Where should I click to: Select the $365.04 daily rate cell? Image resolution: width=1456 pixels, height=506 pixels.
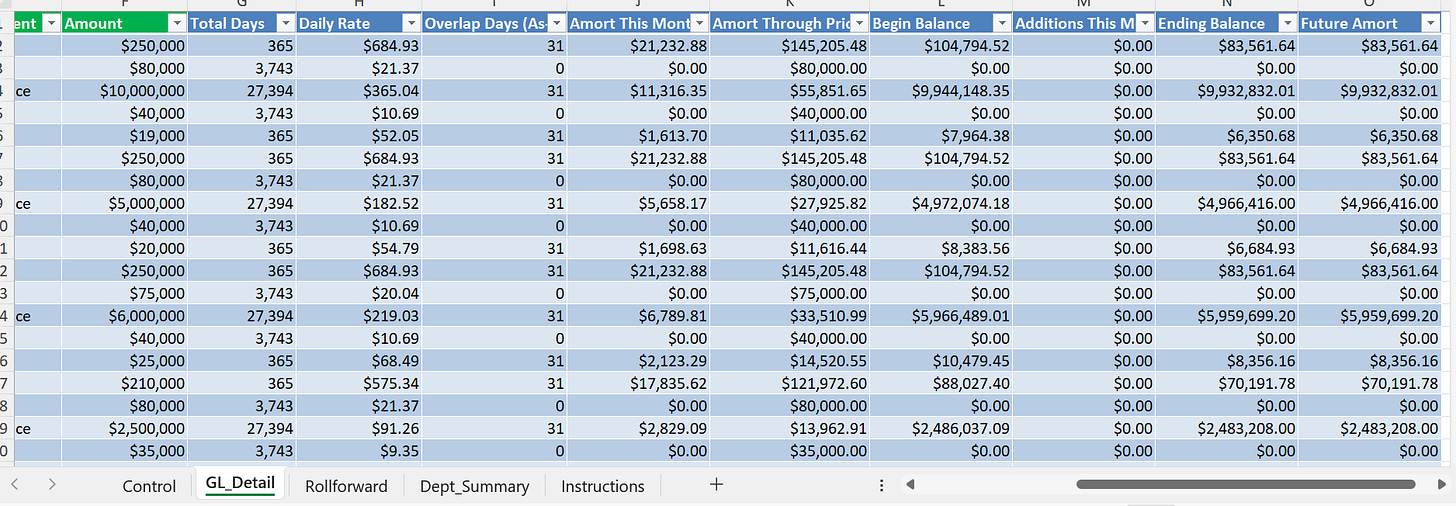pyautogui.click(x=359, y=90)
